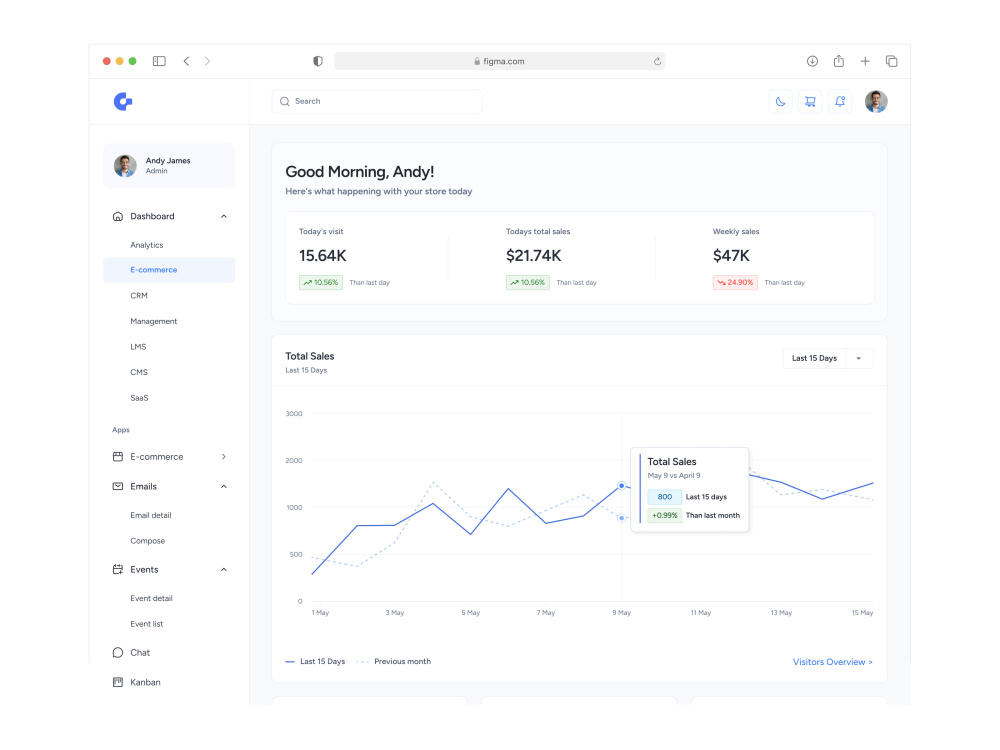Show browser tab overview icon
The height and width of the screenshot is (750, 1000).
pyautogui.click(x=892, y=61)
